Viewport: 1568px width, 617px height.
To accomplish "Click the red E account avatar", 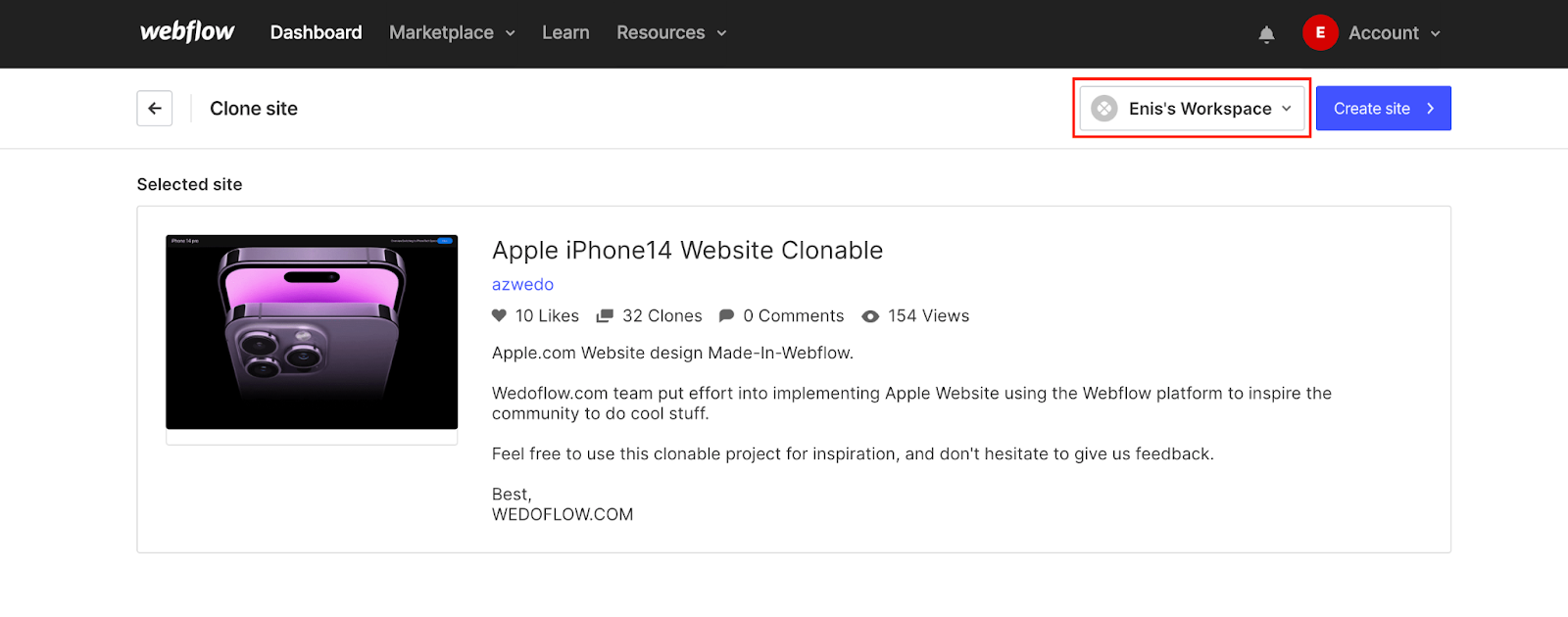I will pos(1320,32).
